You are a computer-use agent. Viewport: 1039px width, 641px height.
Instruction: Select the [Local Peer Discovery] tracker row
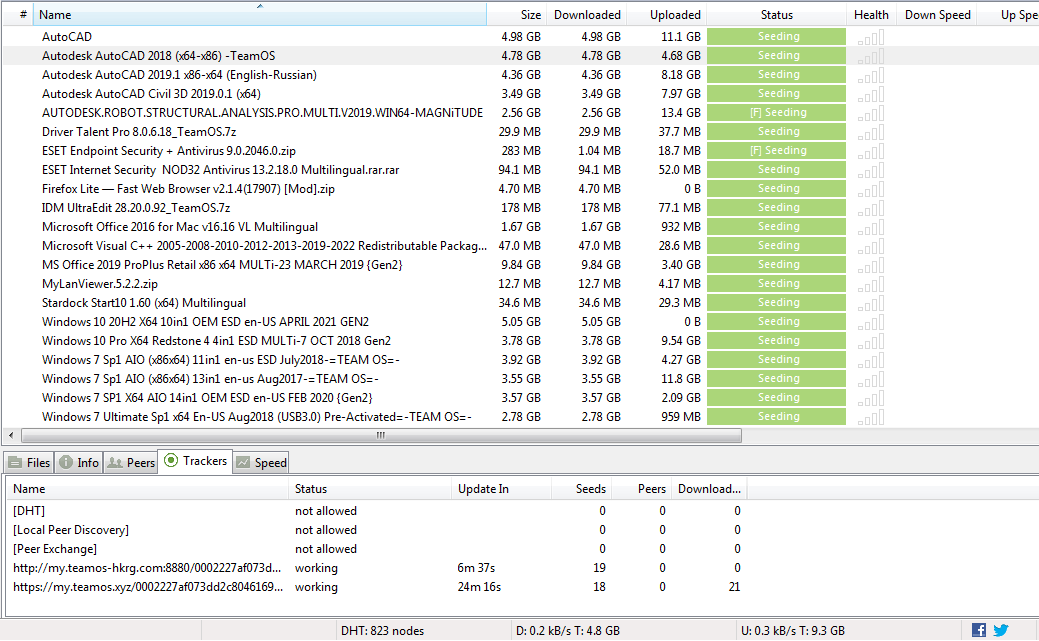pyautogui.click(x=376, y=530)
